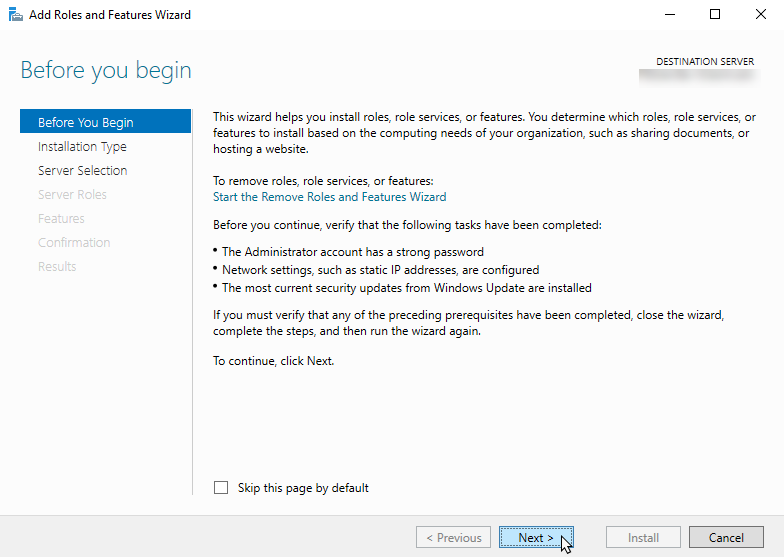The image size is (784, 557).
Task: Click the Install button
Action: pos(643,538)
